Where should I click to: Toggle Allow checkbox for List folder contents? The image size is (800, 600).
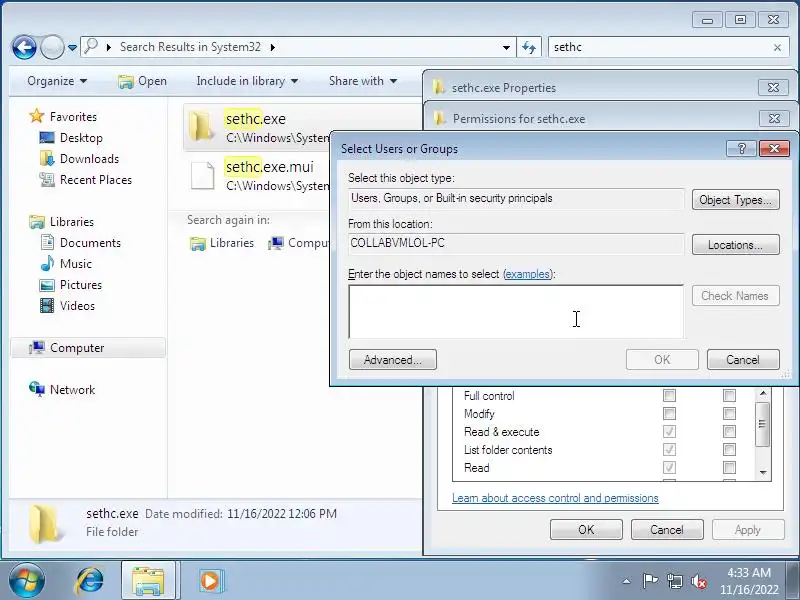[669, 449]
